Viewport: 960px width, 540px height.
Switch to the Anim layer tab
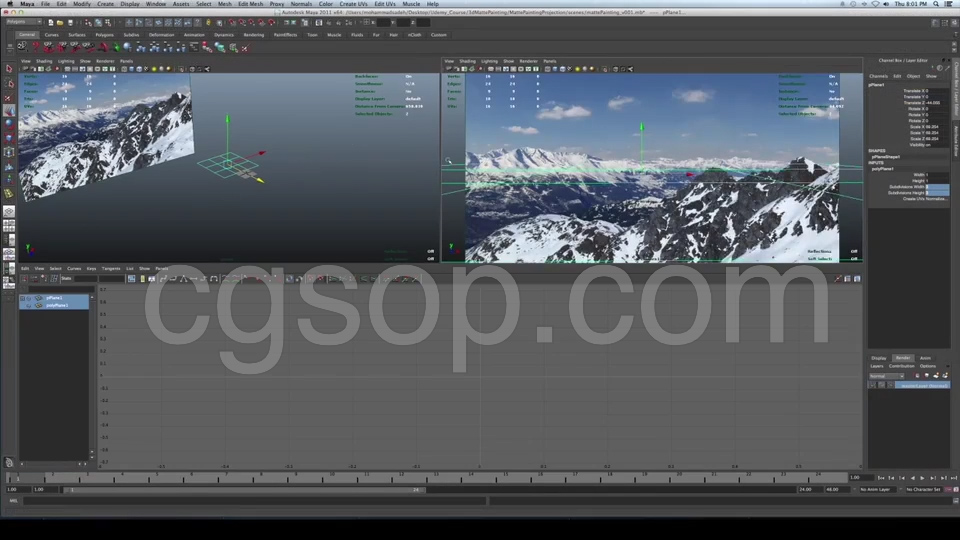click(925, 358)
